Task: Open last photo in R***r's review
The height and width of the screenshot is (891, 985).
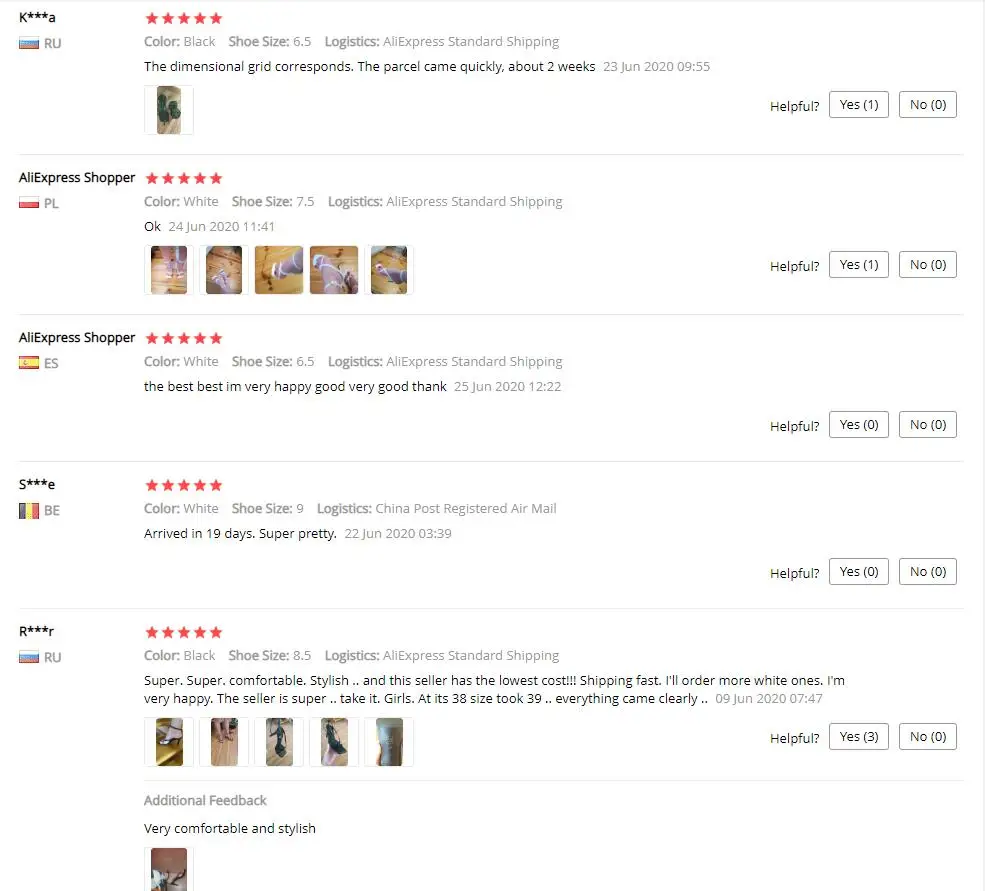Action: pos(389,741)
